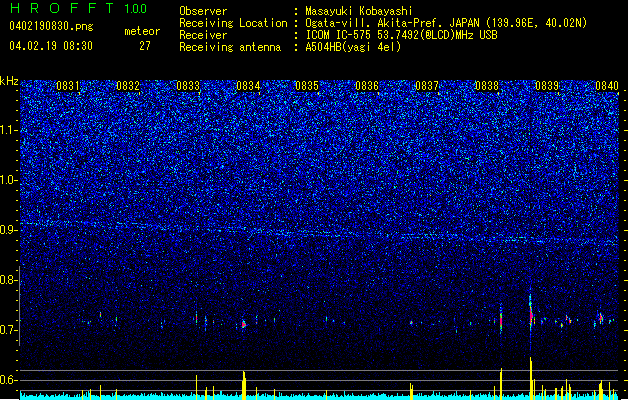Click the HROFFT title text
This screenshot has width=629, height=400.
point(62,8)
